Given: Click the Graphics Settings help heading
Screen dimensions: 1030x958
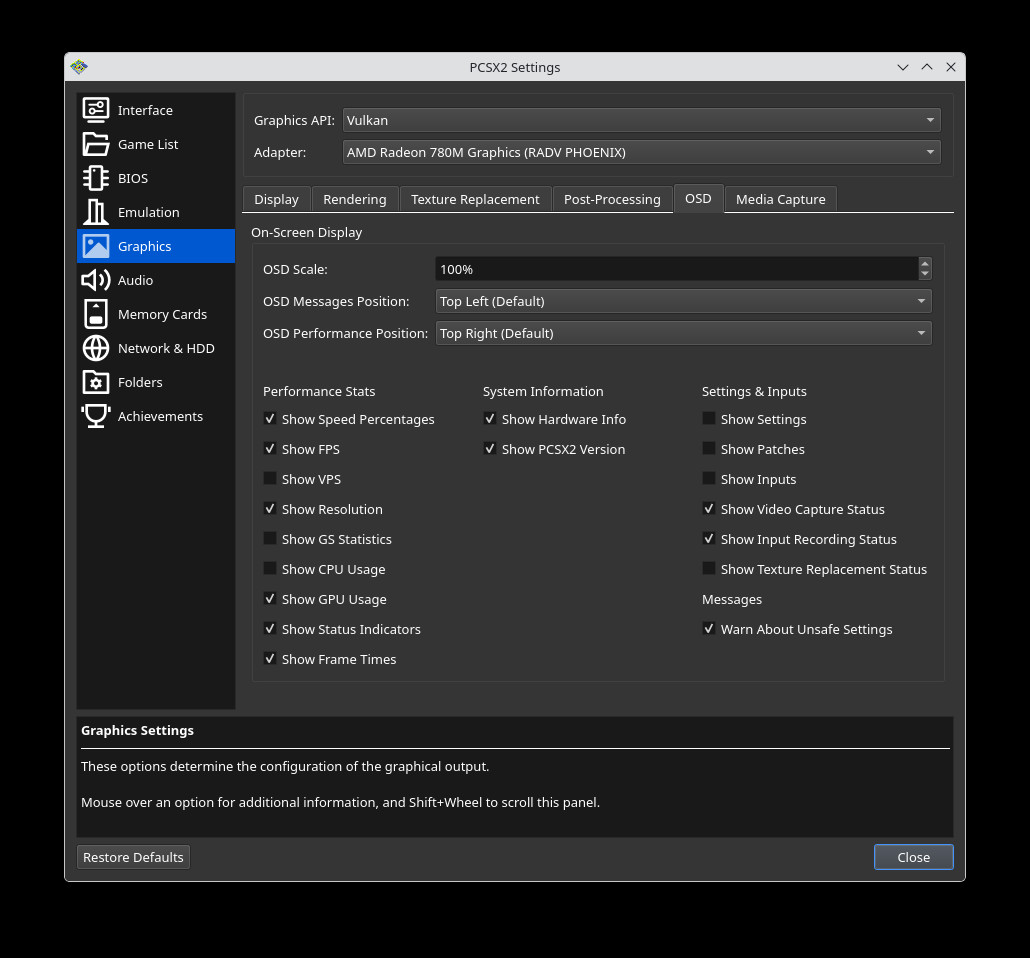Looking at the screenshot, I should coord(137,730).
